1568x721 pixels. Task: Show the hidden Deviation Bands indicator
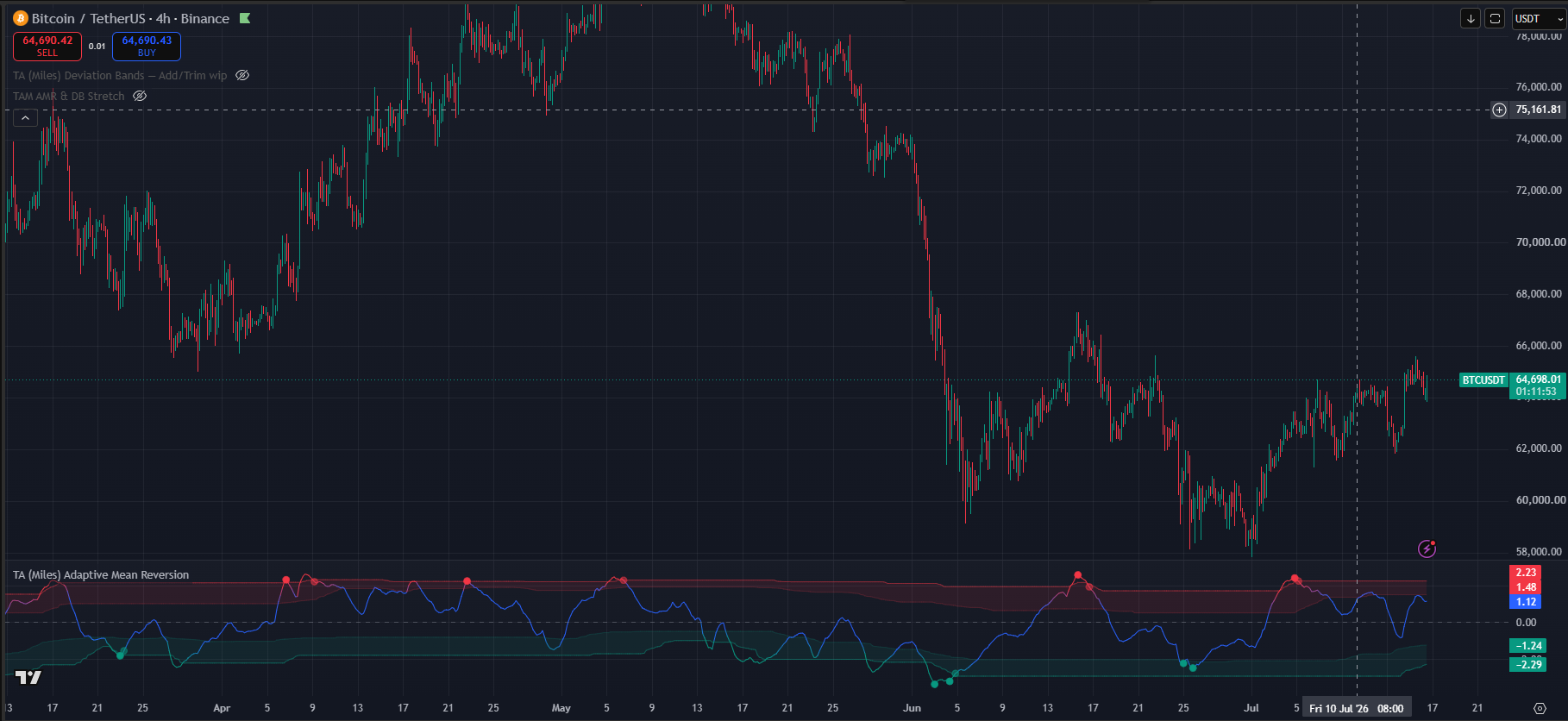tap(242, 75)
